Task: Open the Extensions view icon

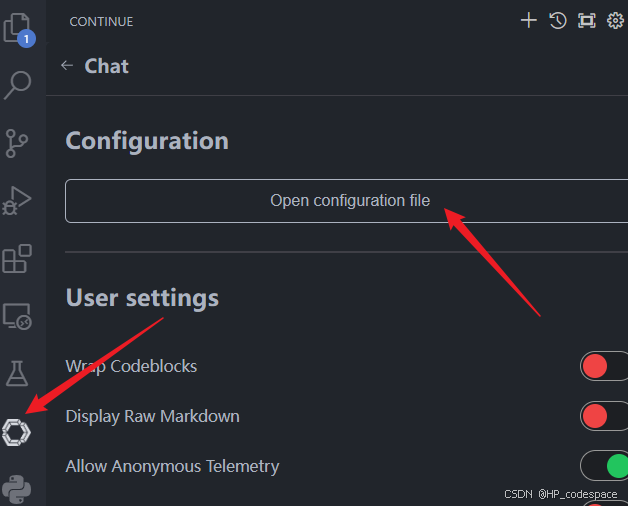Action: 18,258
